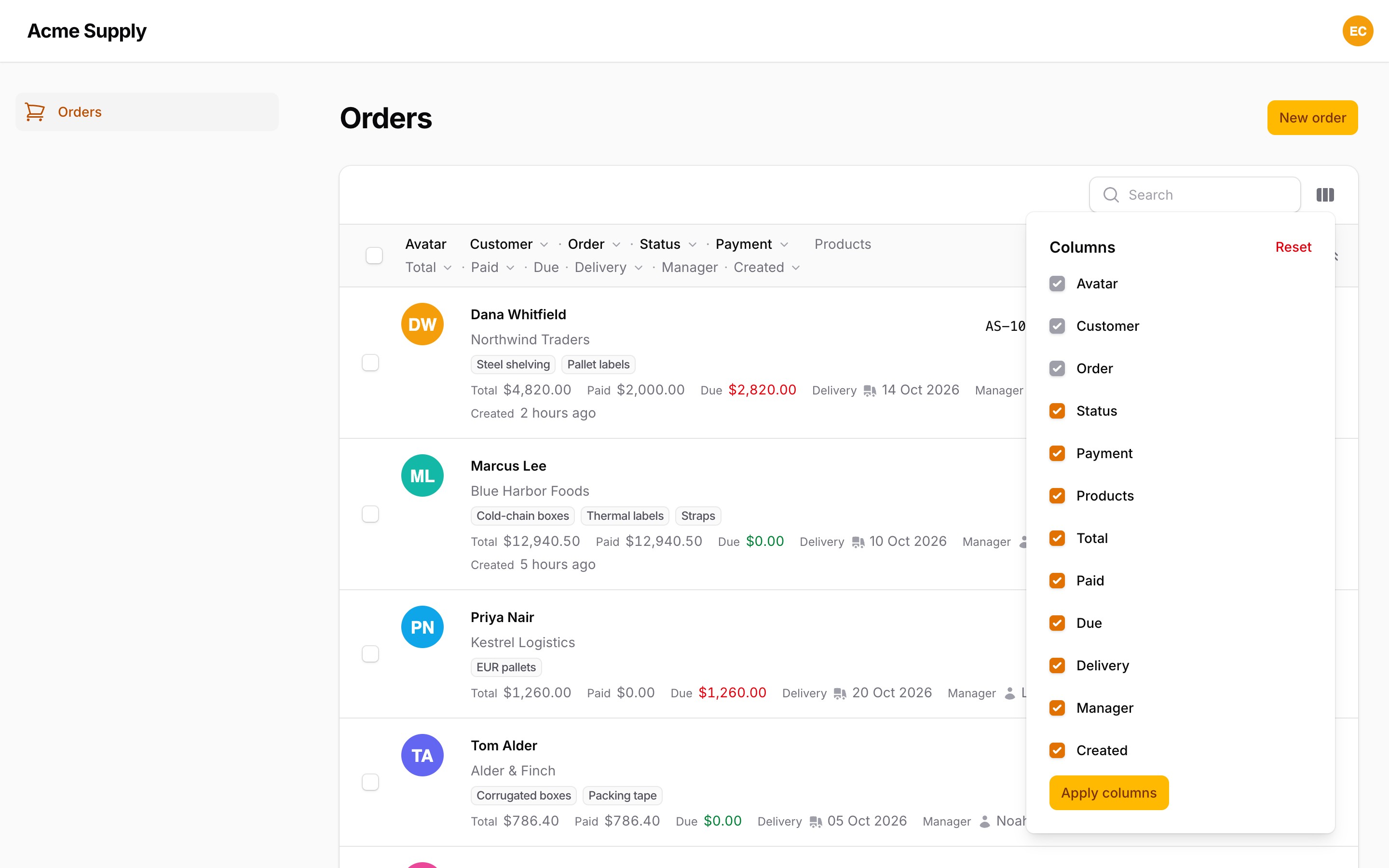The image size is (1389, 868).
Task: Click the Acme Supply brand title
Action: point(87,31)
